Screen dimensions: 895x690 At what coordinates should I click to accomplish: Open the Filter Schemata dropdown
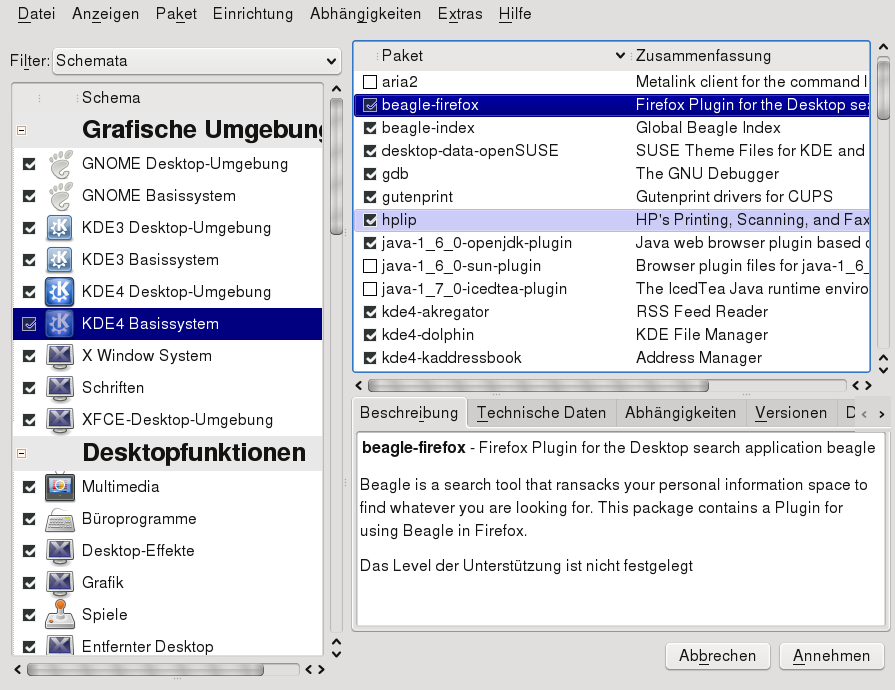click(197, 60)
